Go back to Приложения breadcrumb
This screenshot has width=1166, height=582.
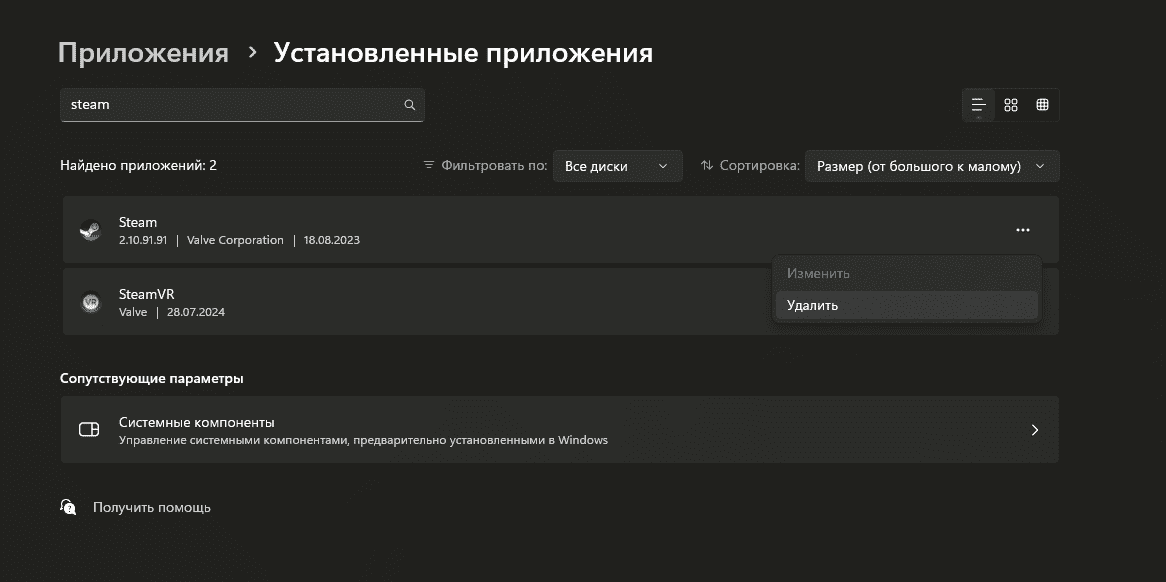pyautogui.click(x=144, y=53)
